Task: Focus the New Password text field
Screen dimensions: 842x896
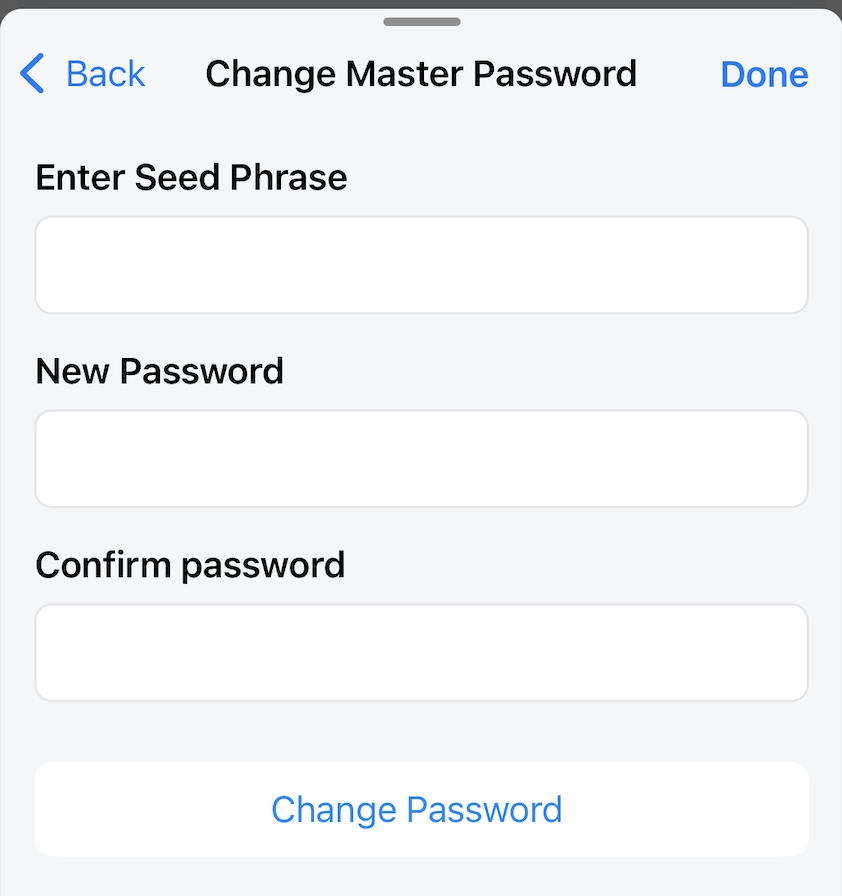Action: tap(421, 459)
